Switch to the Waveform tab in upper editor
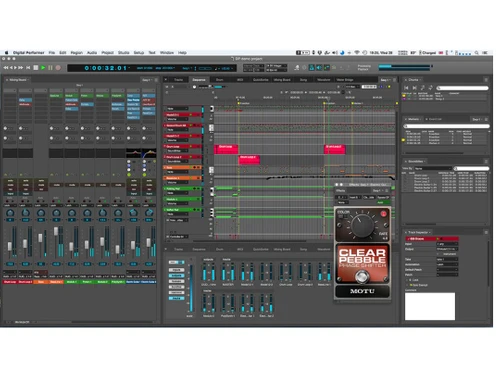The height and width of the screenshot is (375, 500). [323, 80]
